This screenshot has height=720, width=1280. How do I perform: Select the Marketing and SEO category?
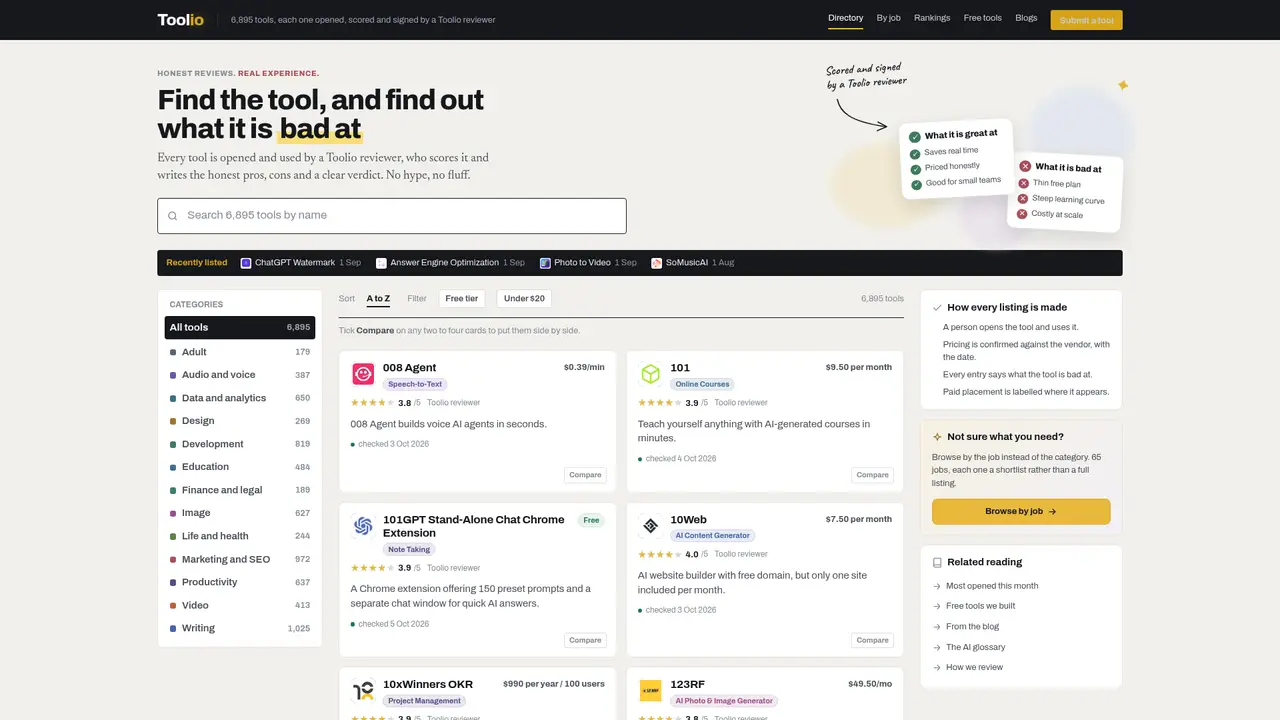click(240, 559)
